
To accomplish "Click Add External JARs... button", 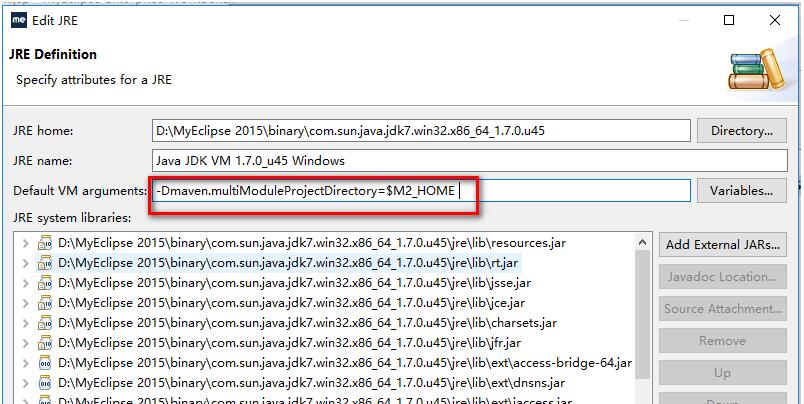I will click(722, 245).
